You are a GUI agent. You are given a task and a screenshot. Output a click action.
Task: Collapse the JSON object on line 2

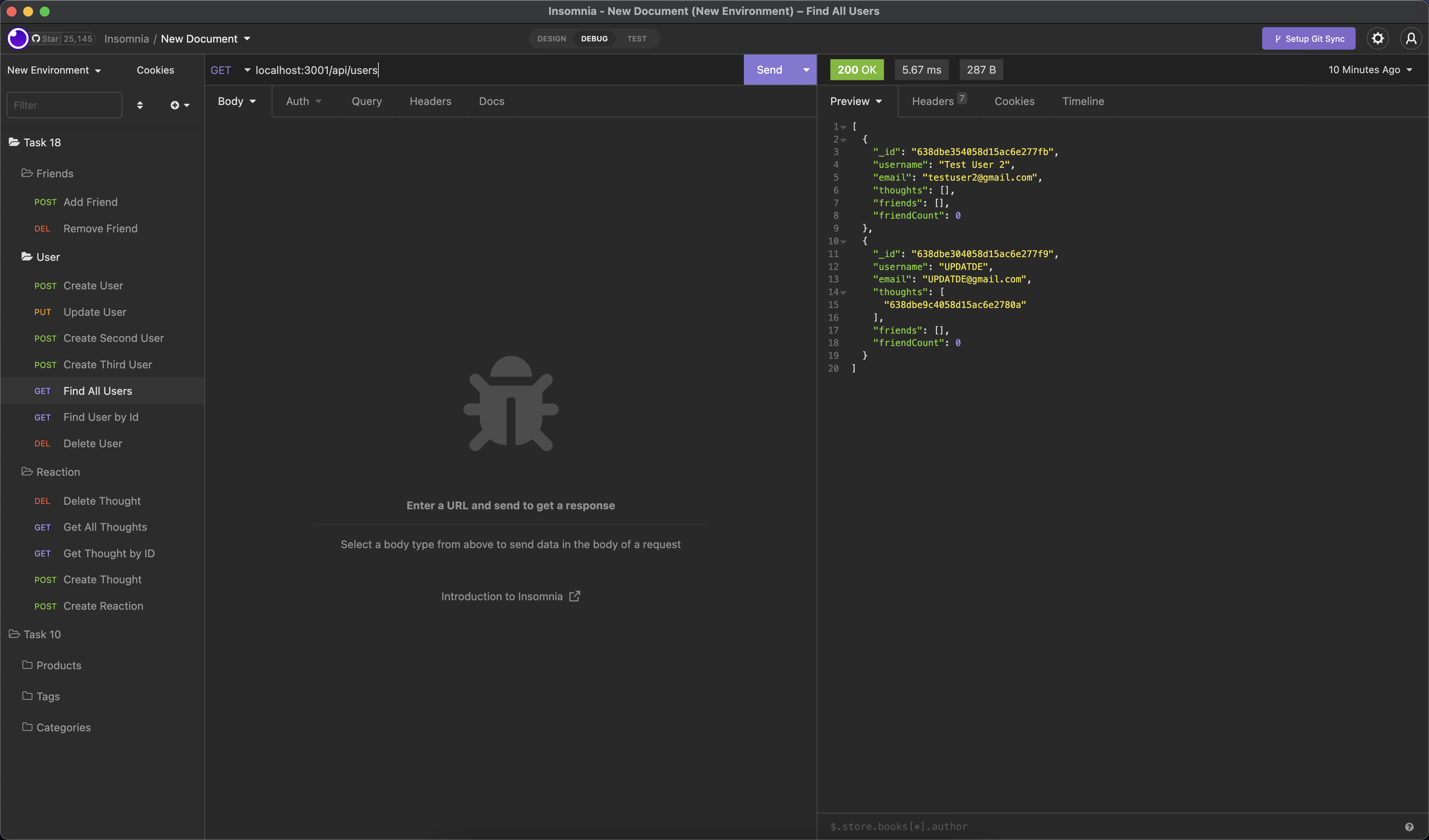844,139
